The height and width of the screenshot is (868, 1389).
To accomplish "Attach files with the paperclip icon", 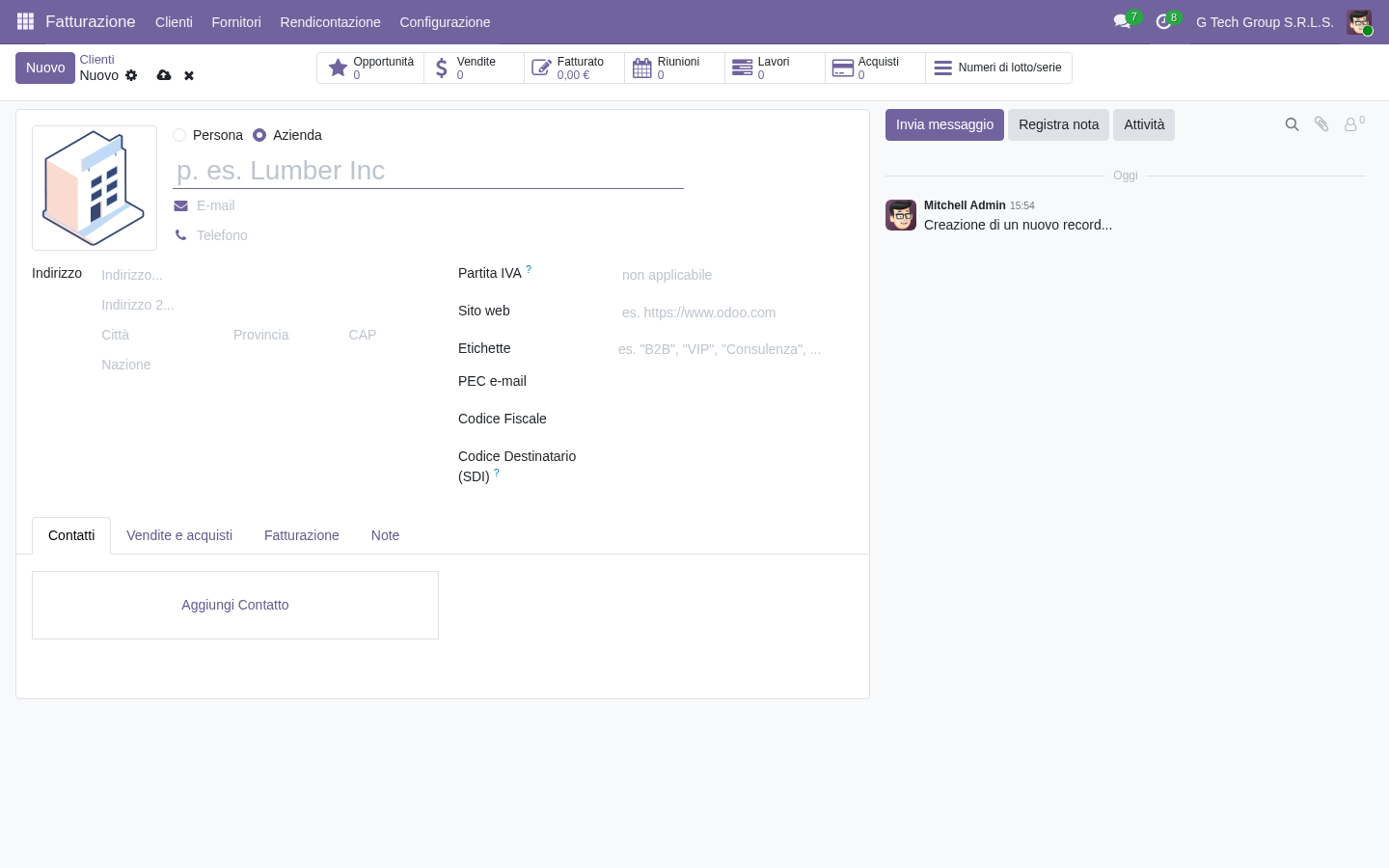I will 1321,124.
